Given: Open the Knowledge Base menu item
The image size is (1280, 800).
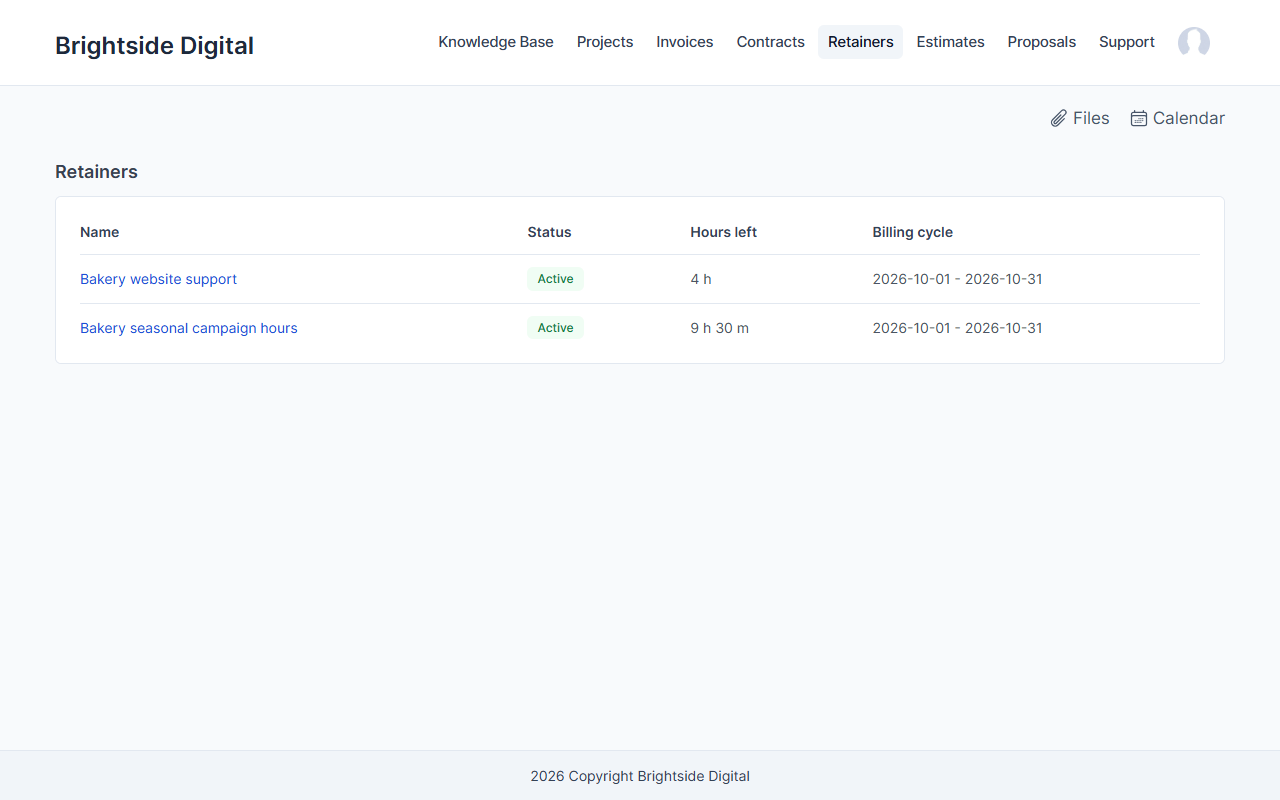Looking at the screenshot, I should point(496,42).
